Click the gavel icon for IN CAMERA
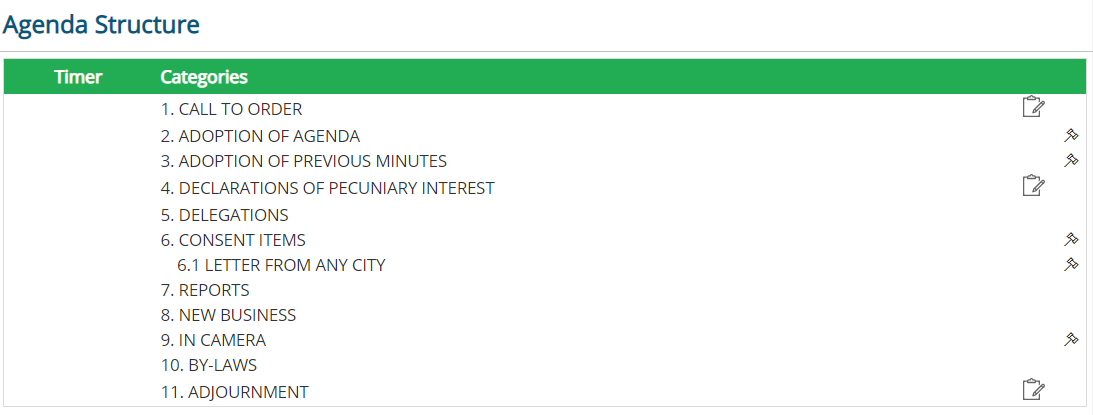This screenshot has width=1093, height=415. click(1071, 340)
